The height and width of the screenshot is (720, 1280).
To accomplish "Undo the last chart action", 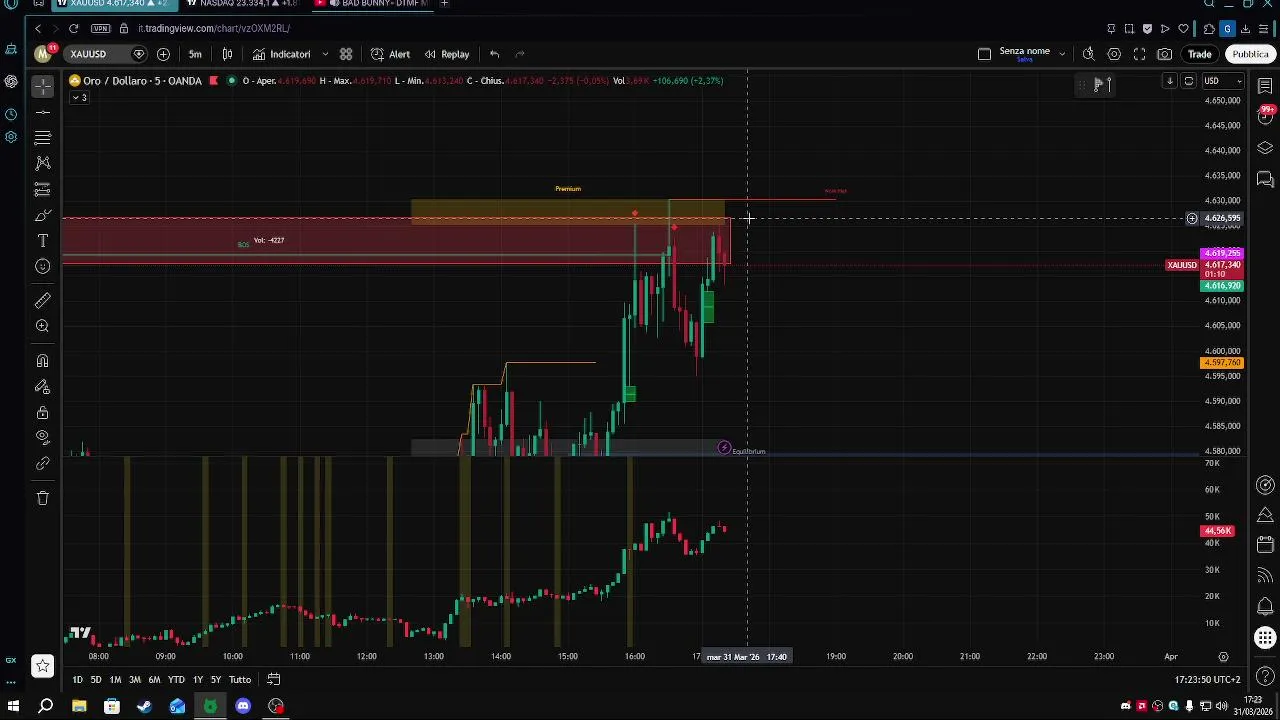I will (494, 54).
